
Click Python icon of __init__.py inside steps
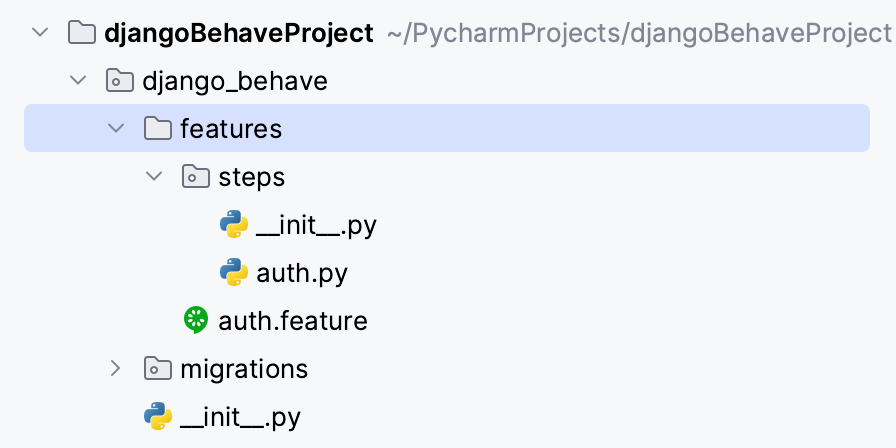[x=234, y=225]
